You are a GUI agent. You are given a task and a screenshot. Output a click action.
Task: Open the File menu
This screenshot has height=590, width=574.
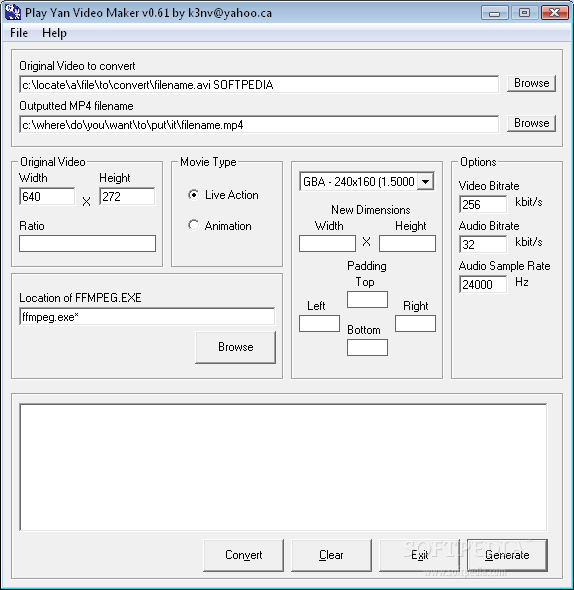19,33
